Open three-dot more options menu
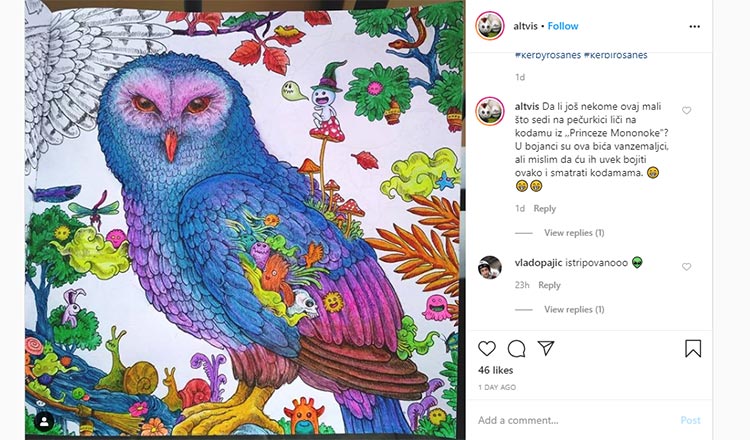The height and width of the screenshot is (440, 750). [694, 26]
